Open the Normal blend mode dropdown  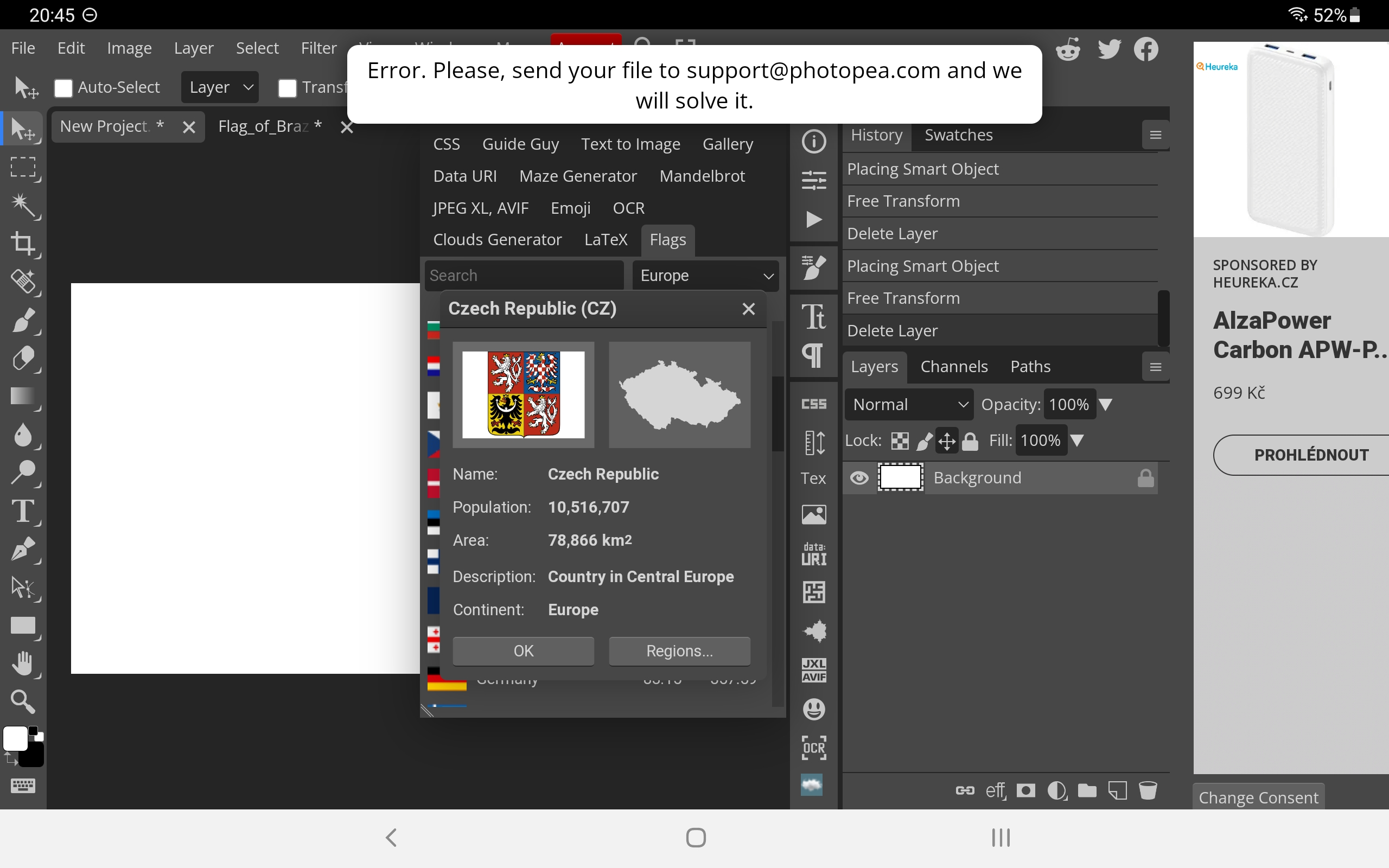(909, 404)
